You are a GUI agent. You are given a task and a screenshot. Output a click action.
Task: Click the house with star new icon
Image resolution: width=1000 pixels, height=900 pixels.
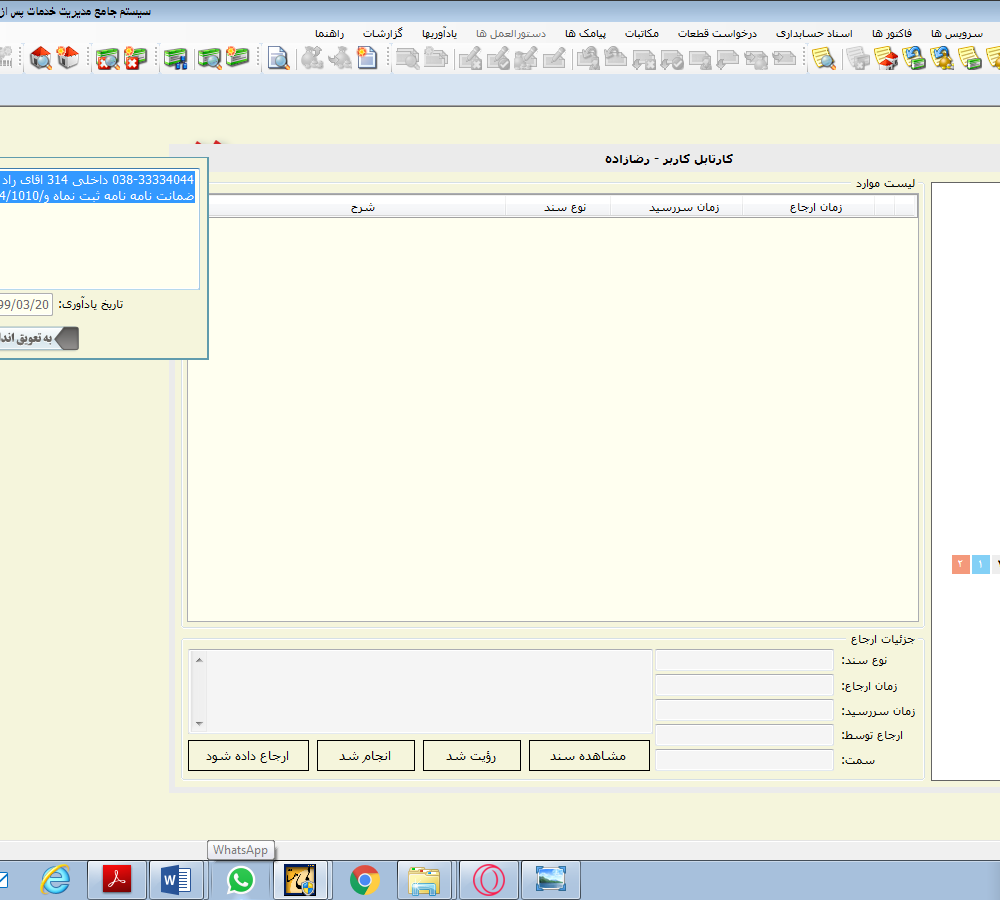pos(68,58)
